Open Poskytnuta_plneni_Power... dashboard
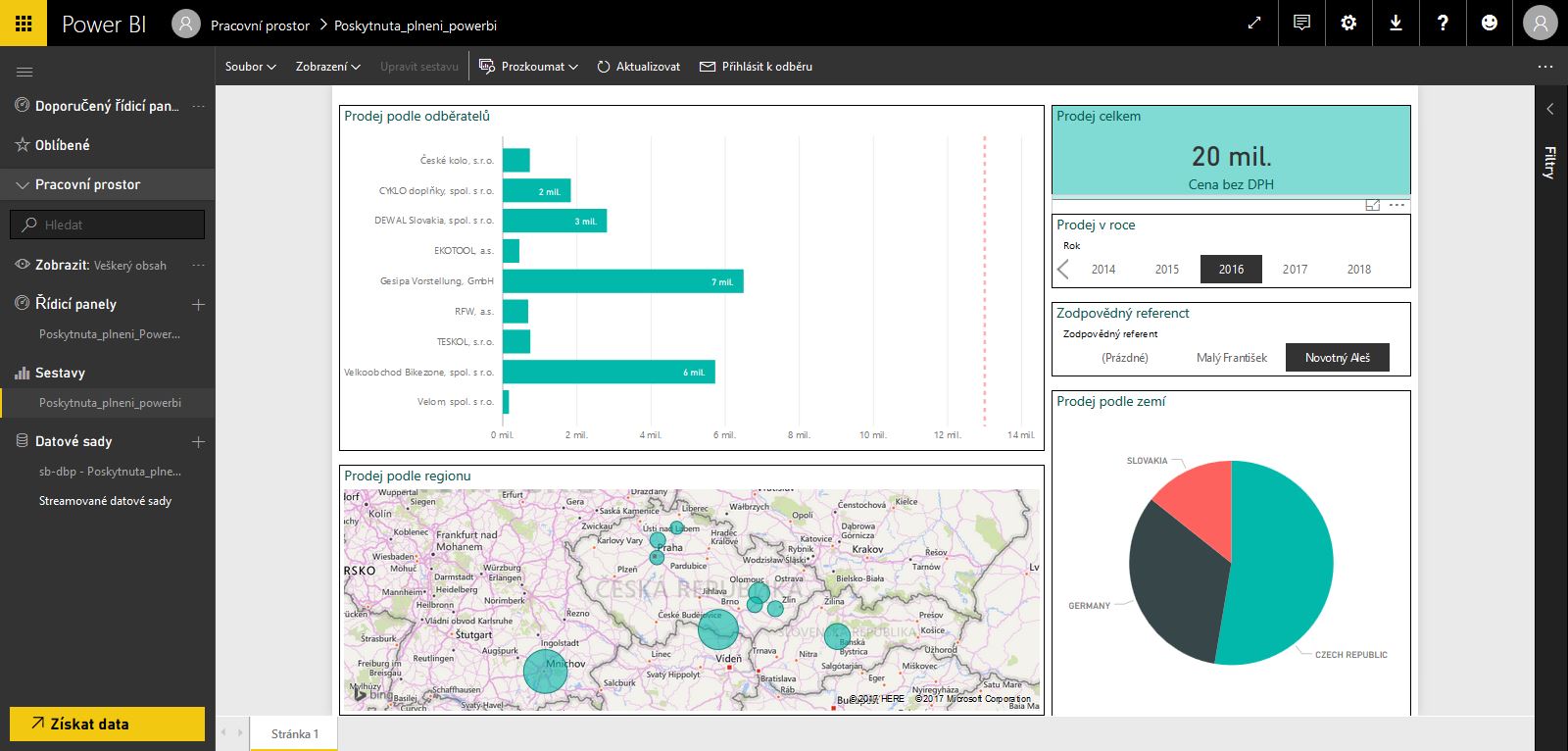1568x751 pixels. 110,334
